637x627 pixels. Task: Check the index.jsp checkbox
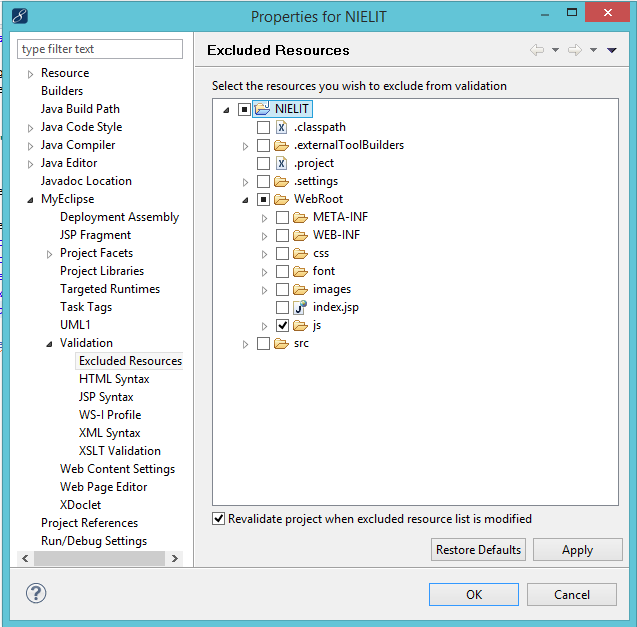pos(282,307)
